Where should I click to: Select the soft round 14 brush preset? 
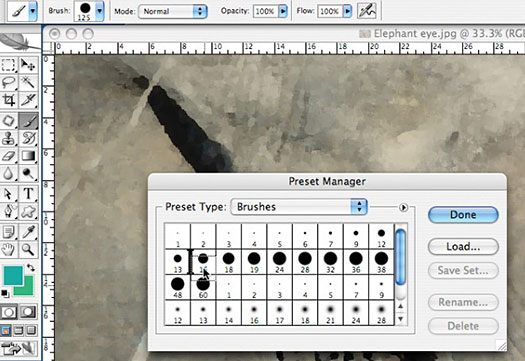pos(229,313)
